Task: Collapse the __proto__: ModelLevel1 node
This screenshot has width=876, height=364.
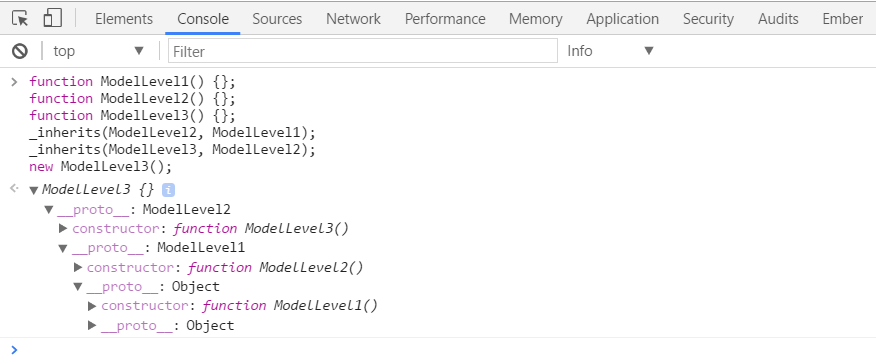Action: coord(63,248)
